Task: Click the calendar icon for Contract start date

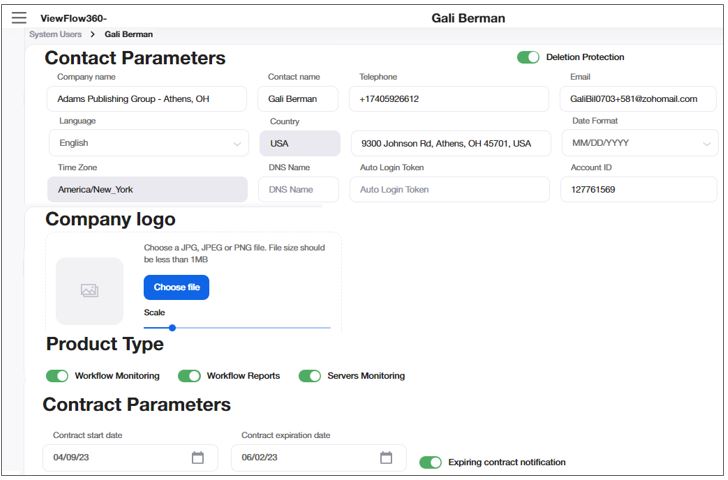Action: tap(198, 458)
